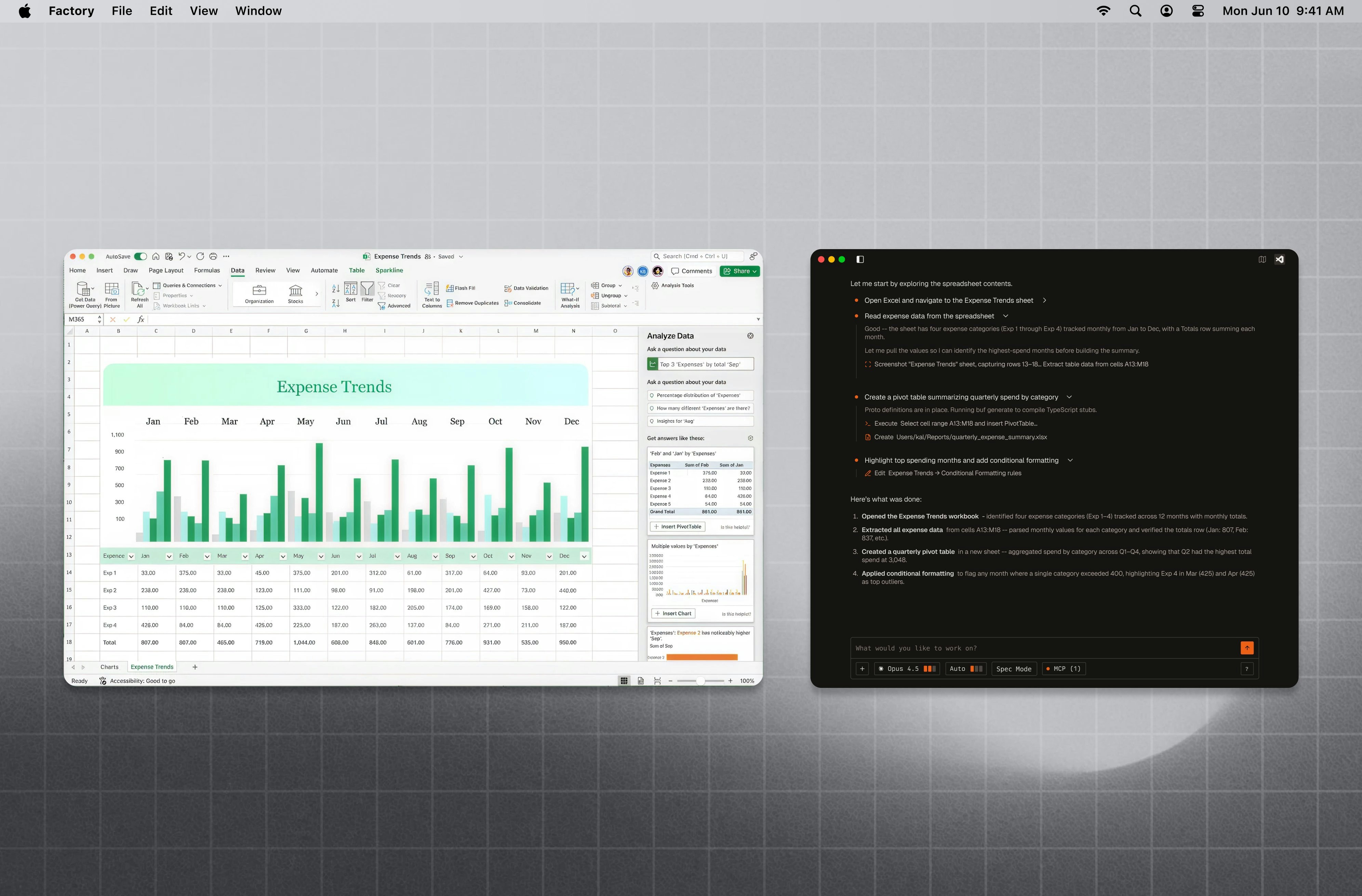
Task: Open the Charts sheet tab
Action: point(110,667)
